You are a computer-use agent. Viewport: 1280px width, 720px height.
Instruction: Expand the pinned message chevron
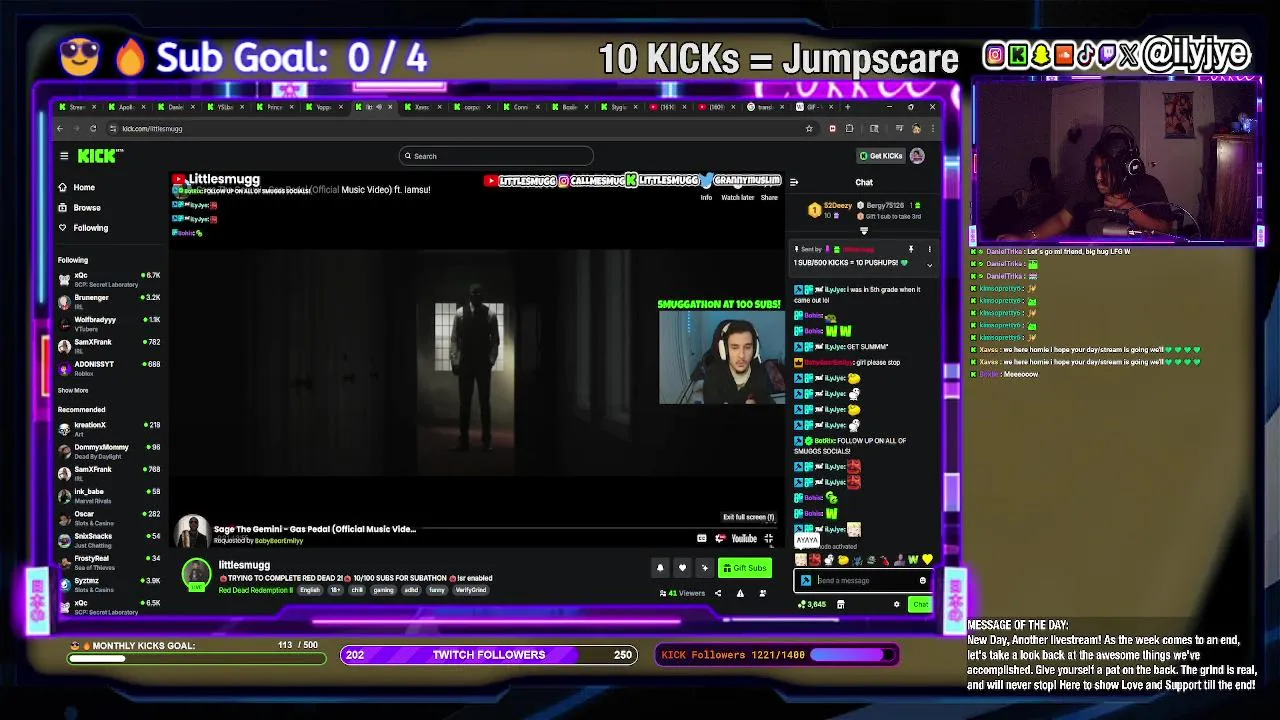tap(929, 265)
